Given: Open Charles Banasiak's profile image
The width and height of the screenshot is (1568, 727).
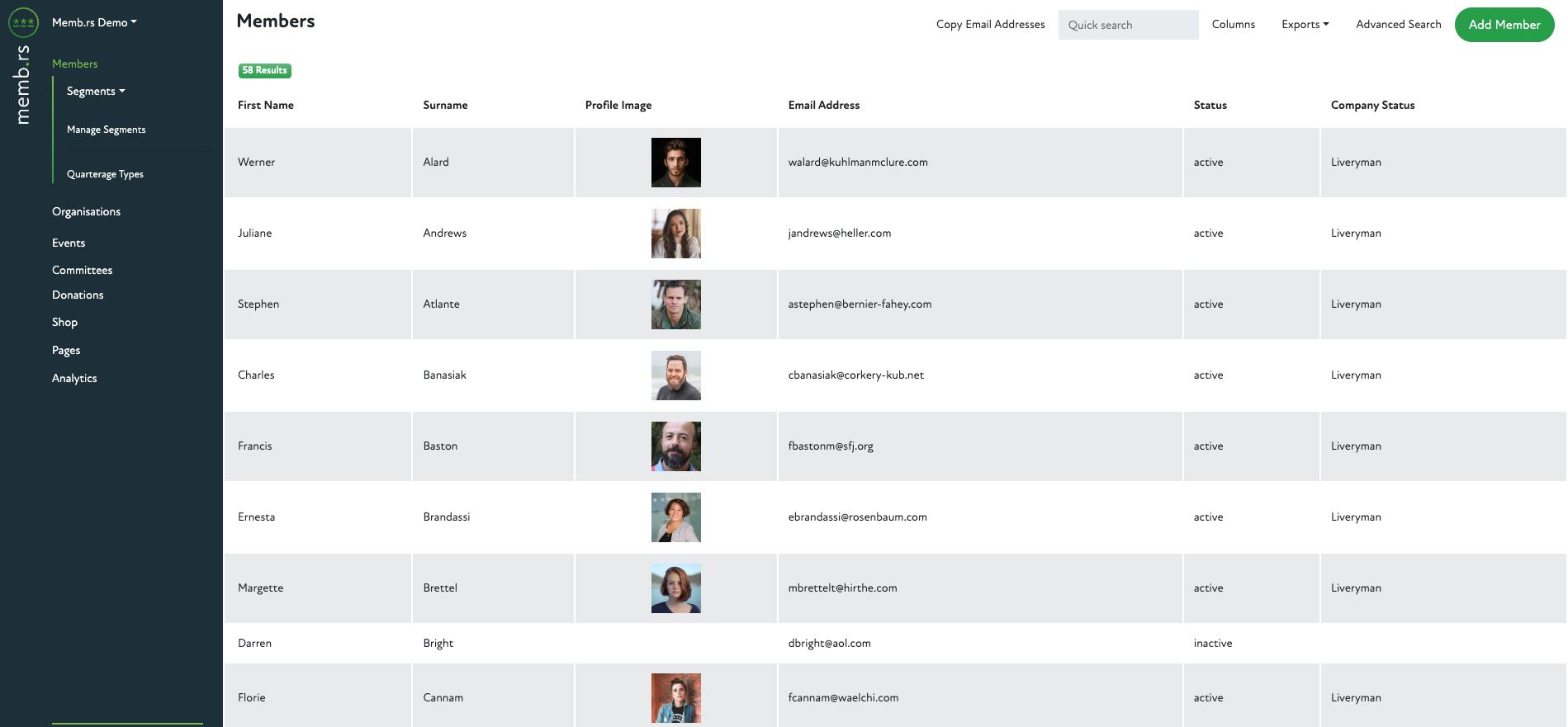Looking at the screenshot, I should coord(675,375).
